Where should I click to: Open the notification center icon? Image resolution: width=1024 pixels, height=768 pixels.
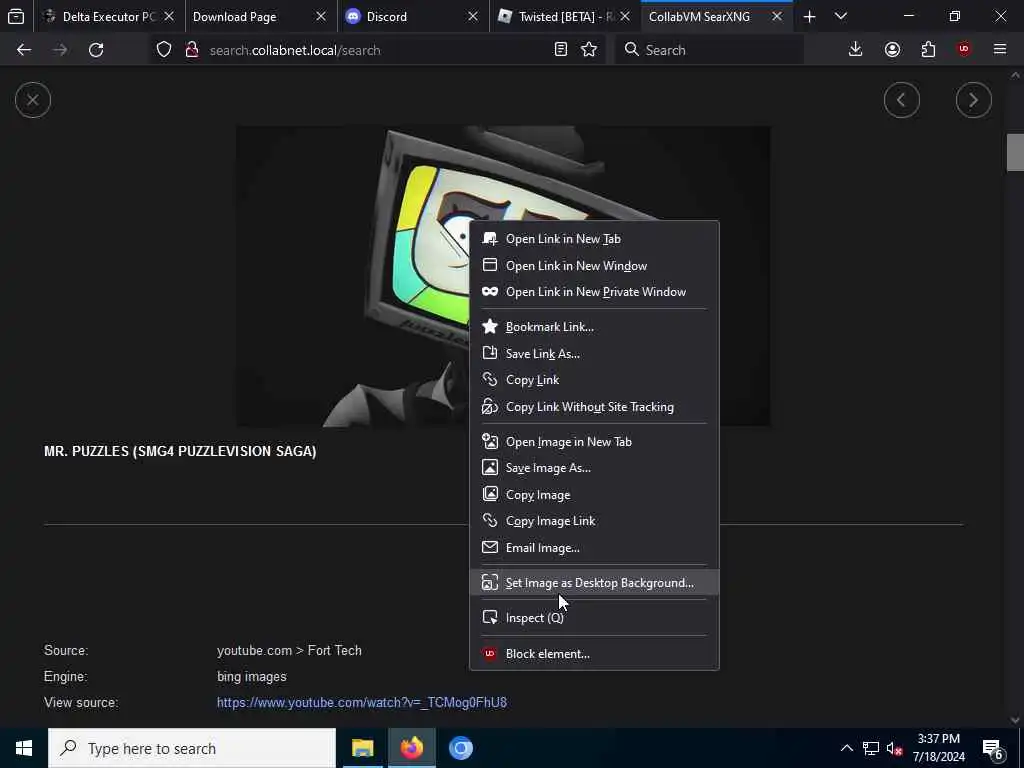[993, 749]
